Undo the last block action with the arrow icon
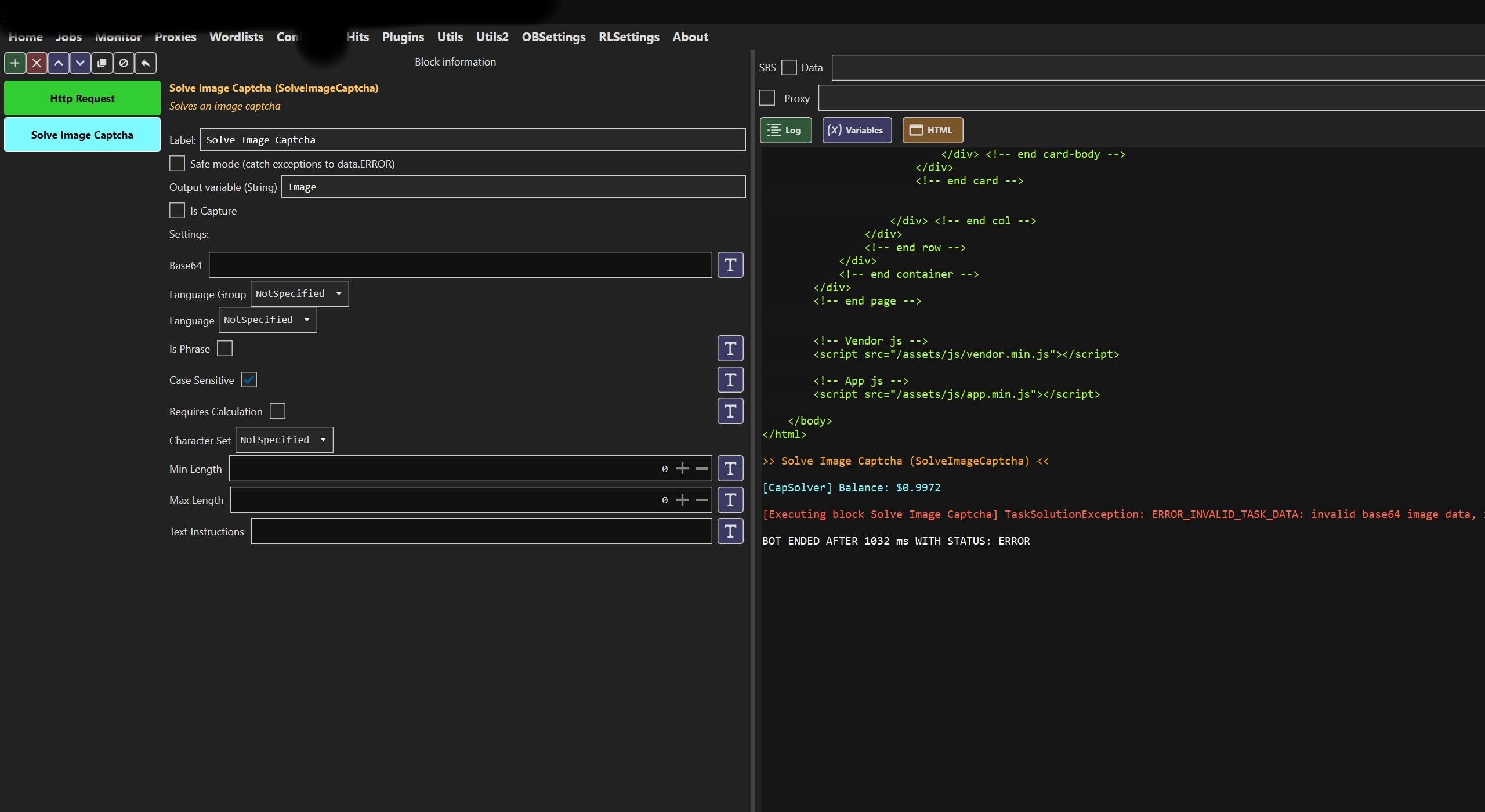The height and width of the screenshot is (812, 1485). point(146,63)
